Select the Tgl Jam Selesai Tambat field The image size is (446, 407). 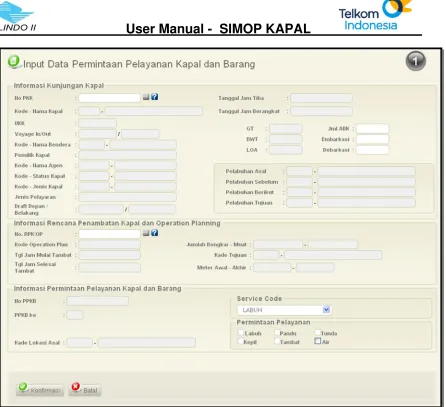pos(109,268)
